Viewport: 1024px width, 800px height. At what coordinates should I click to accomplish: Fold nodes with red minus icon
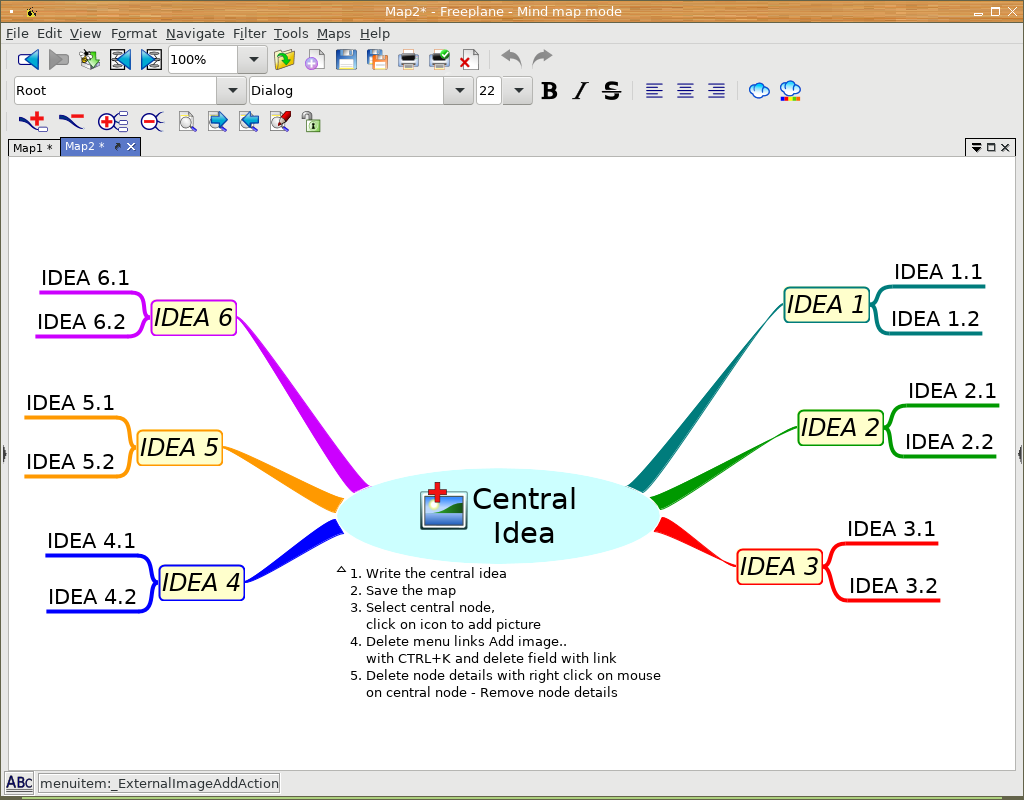click(152, 121)
